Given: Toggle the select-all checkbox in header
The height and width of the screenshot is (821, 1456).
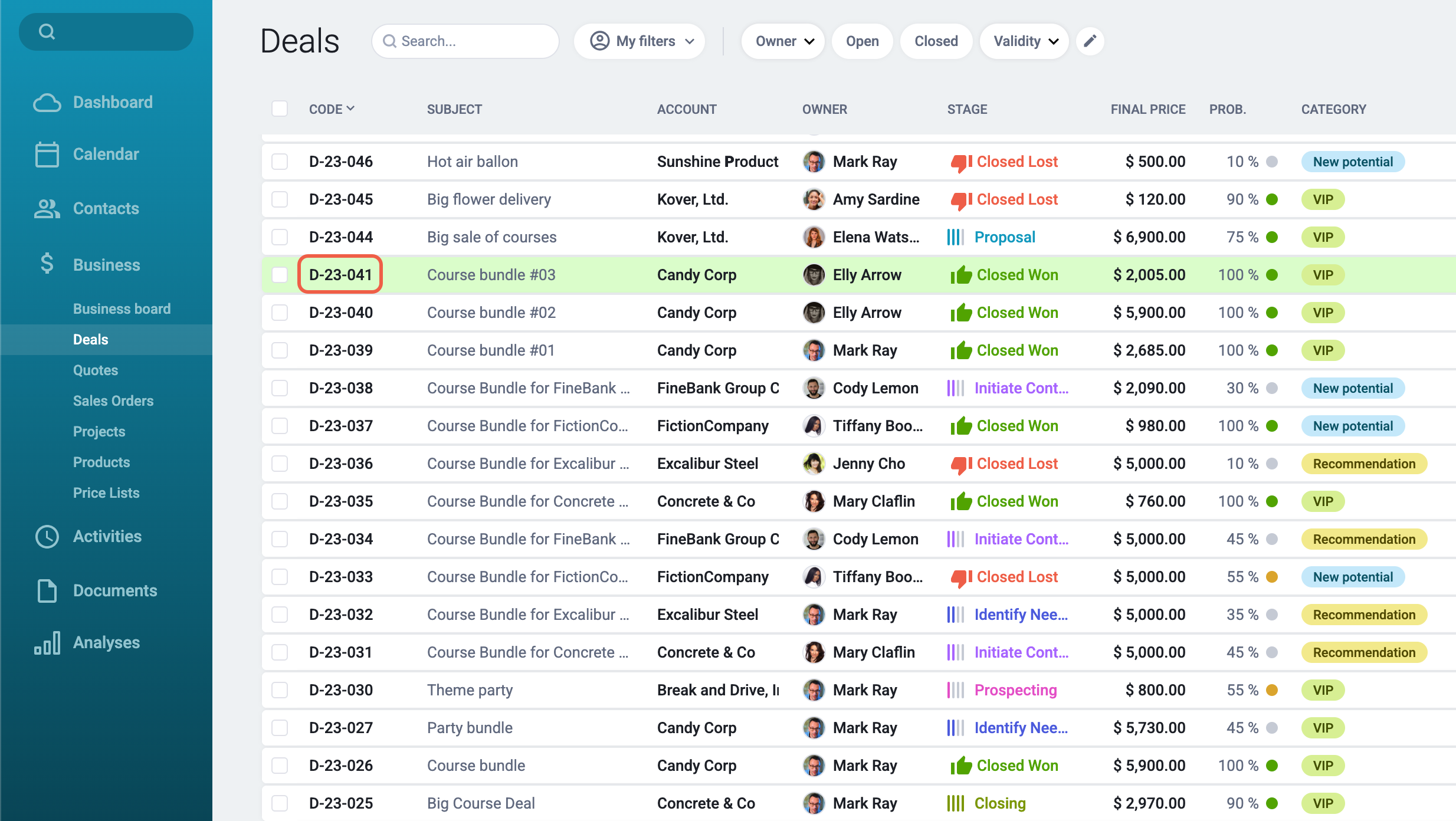Looking at the screenshot, I should [x=280, y=109].
